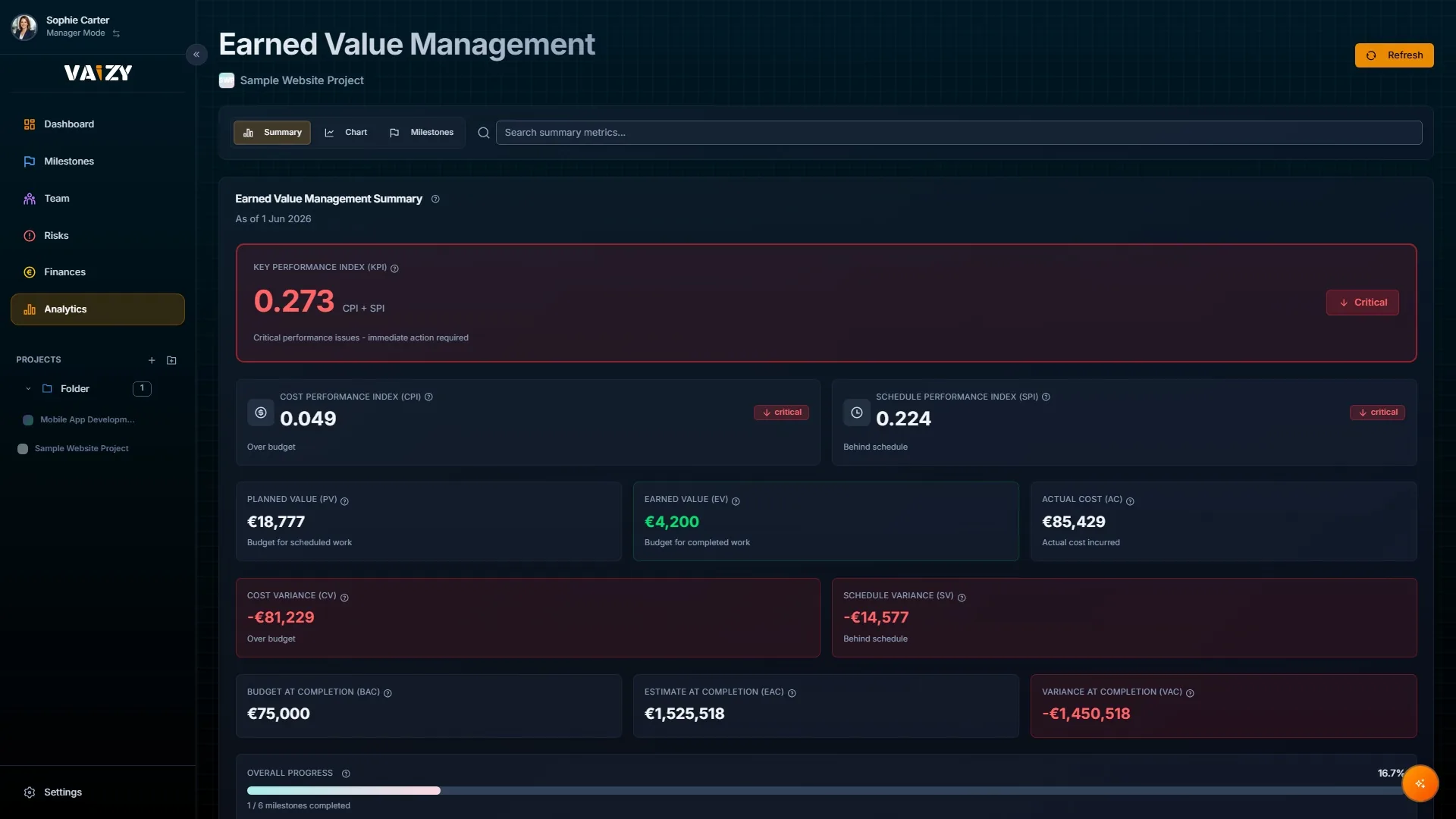This screenshot has height=819, width=1456.
Task: Click the "As of 1 Jun 2026" date text
Action: (273, 219)
